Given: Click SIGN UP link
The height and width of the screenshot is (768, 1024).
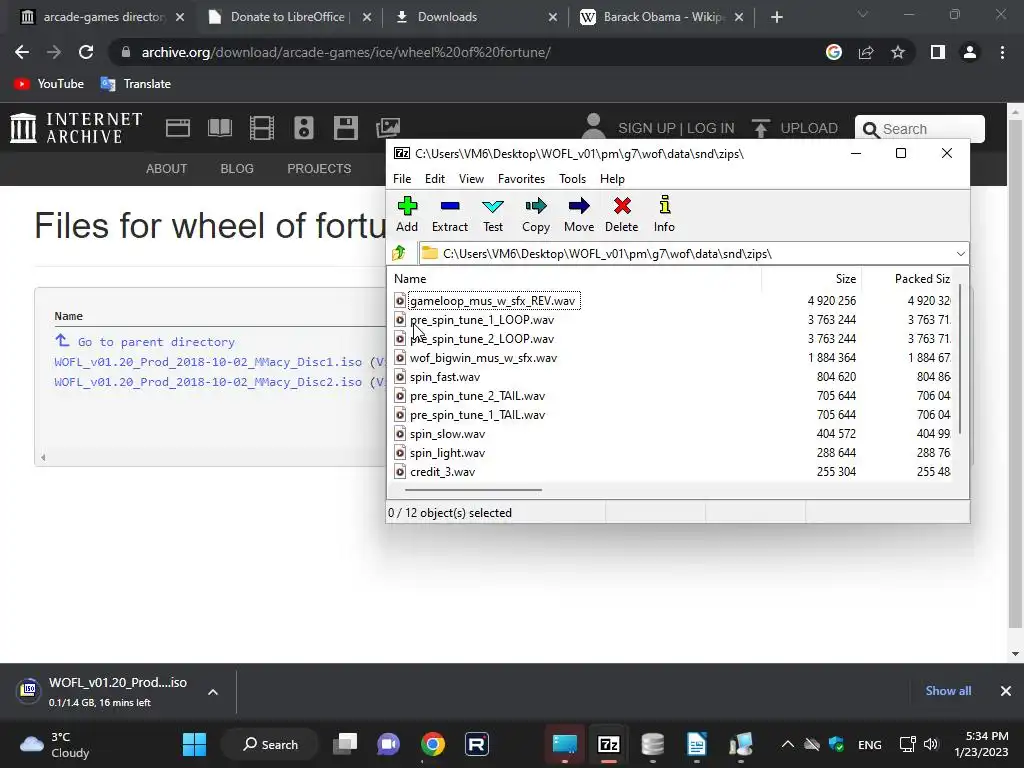Looking at the screenshot, I should 647,128.
